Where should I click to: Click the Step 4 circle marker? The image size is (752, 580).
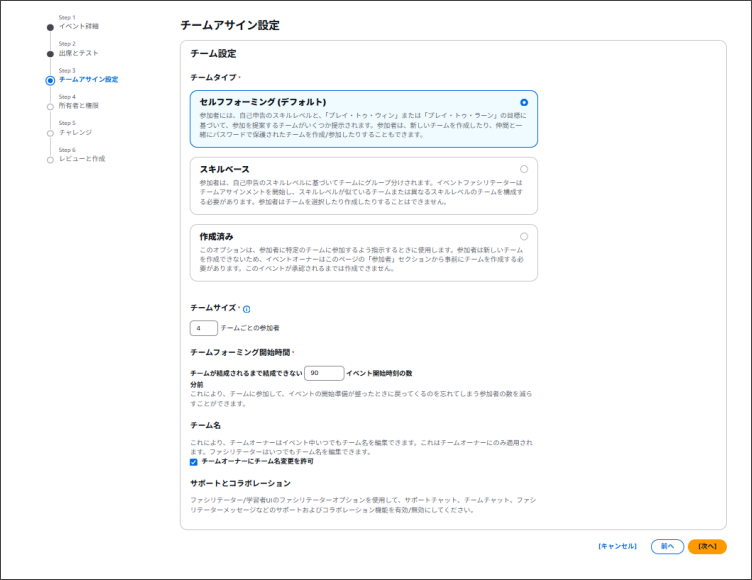point(50,105)
